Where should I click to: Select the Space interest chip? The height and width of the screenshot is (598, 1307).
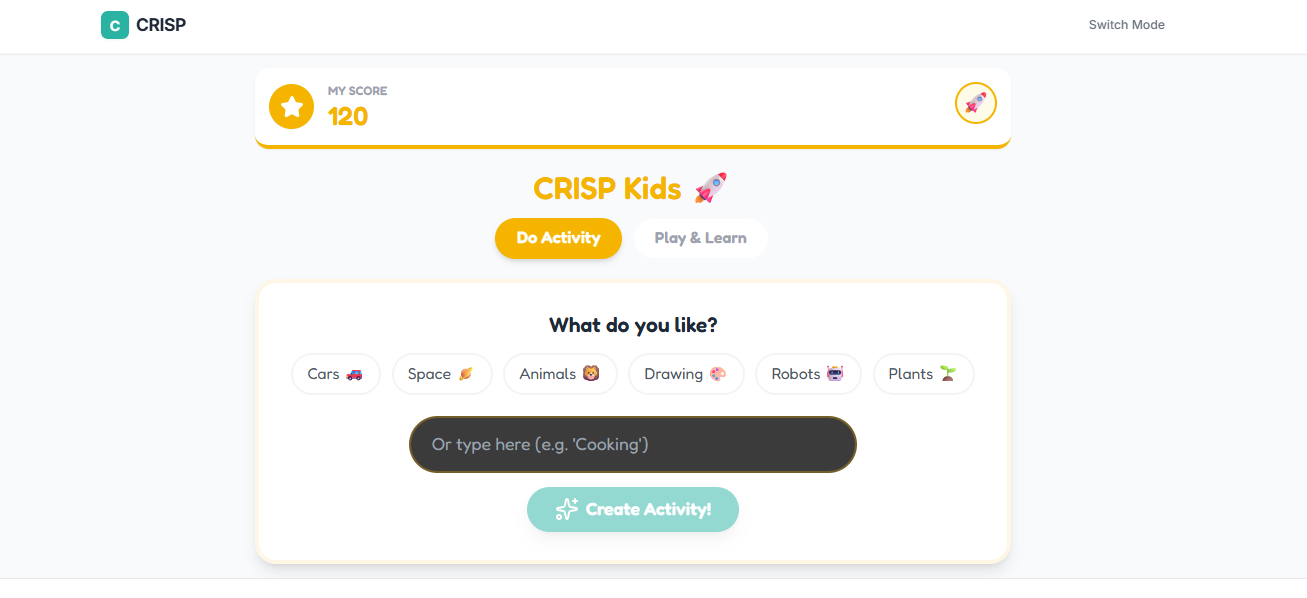(x=442, y=374)
